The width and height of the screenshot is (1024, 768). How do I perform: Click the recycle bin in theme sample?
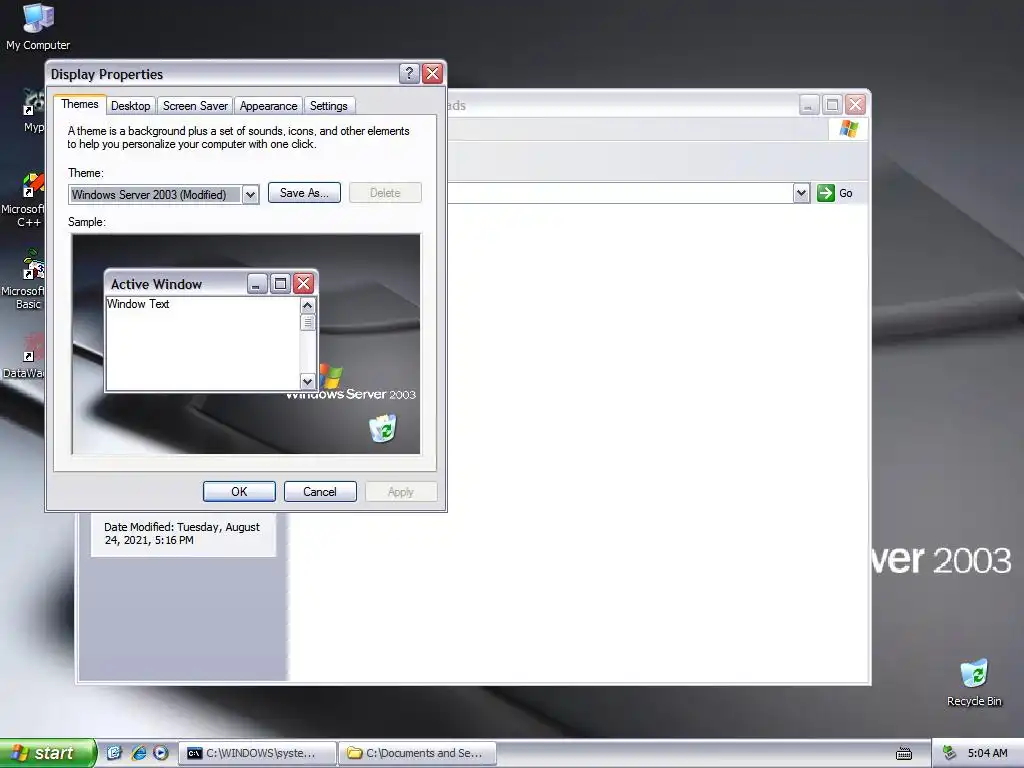[x=383, y=428]
